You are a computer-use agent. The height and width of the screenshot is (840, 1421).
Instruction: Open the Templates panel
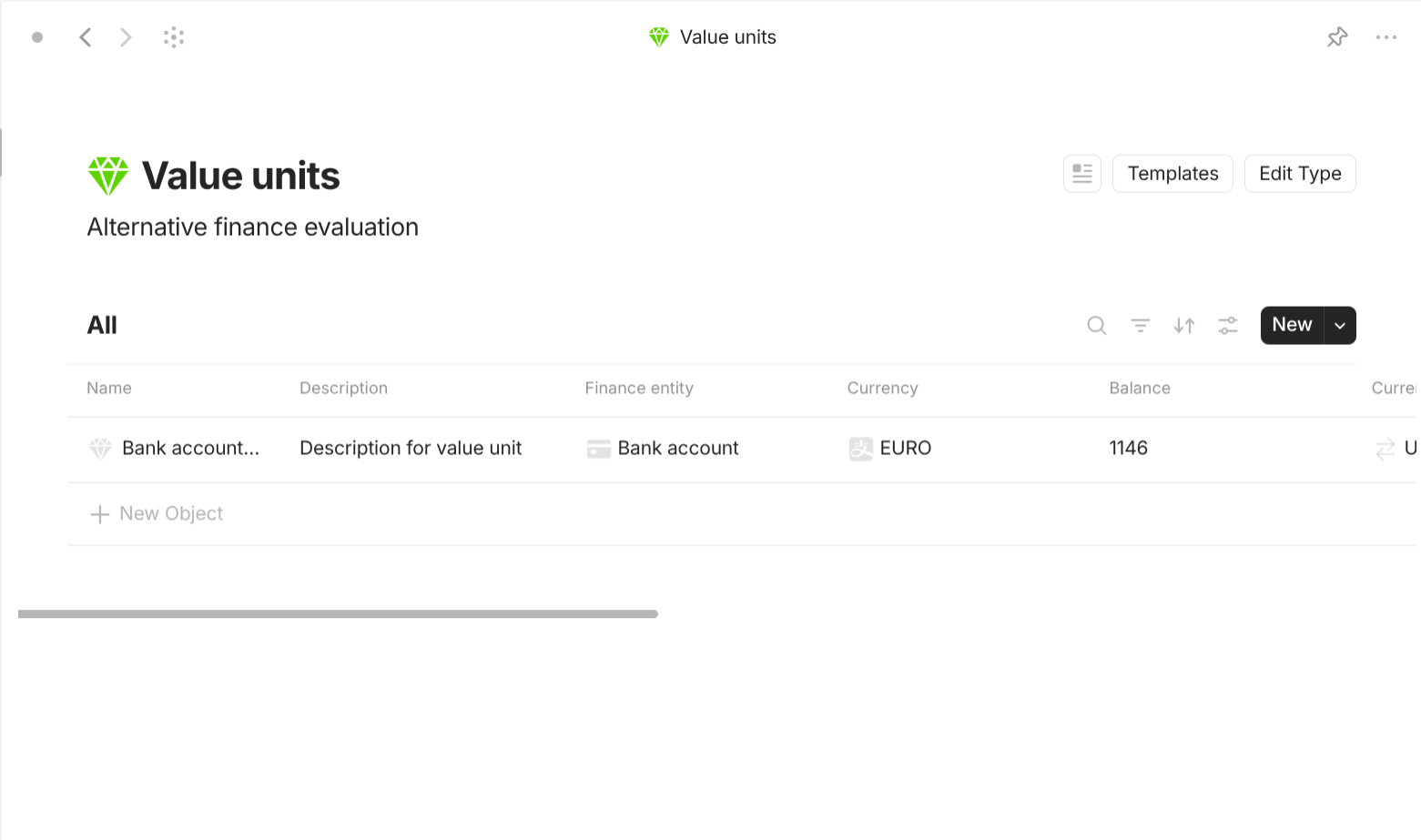point(1172,173)
